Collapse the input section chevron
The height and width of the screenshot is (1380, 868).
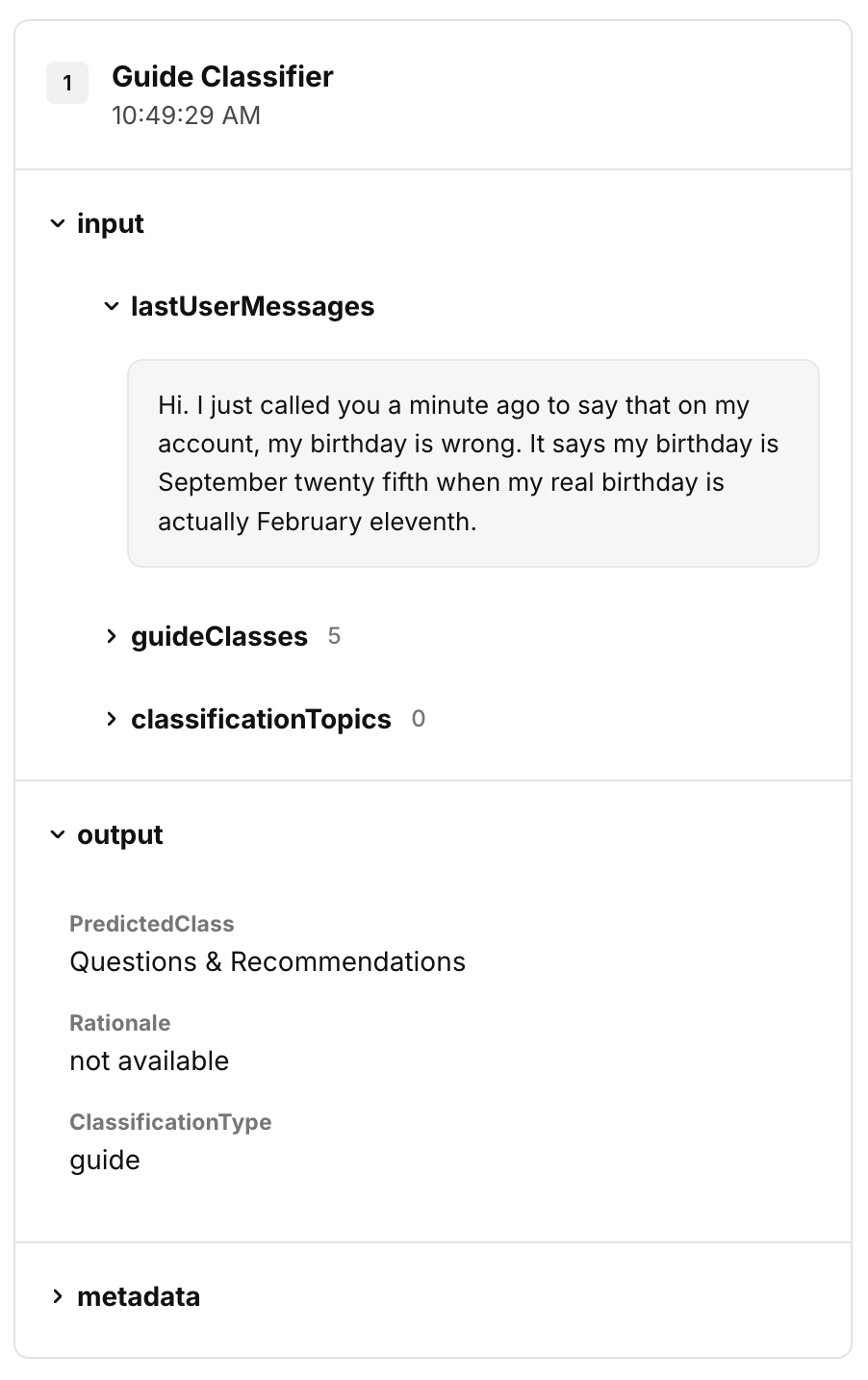[x=58, y=224]
